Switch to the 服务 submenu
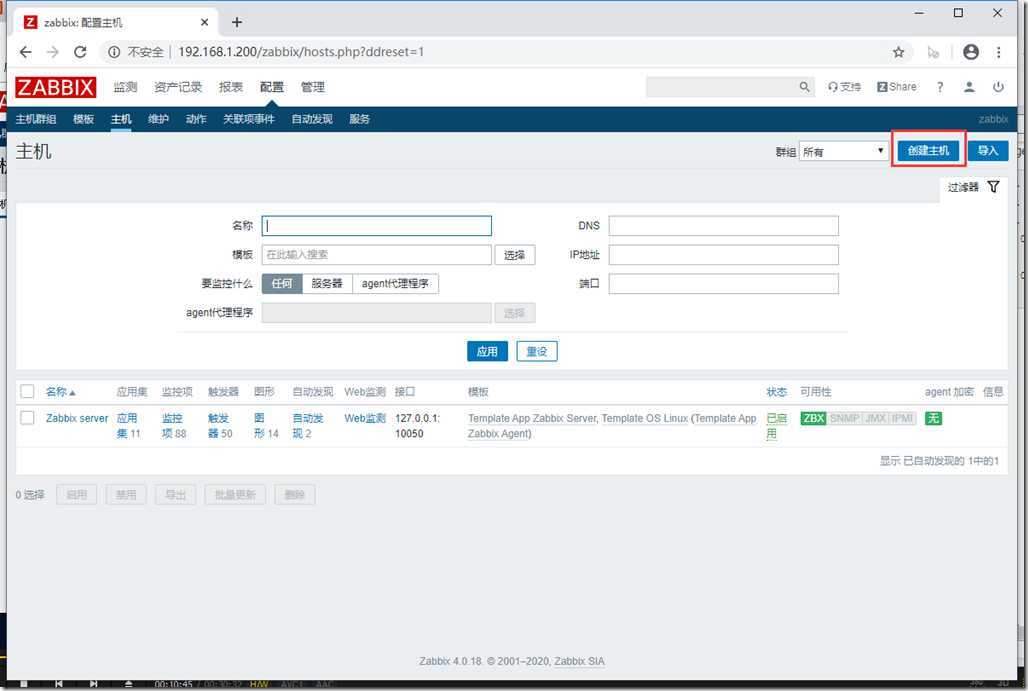This screenshot has width=1028, height=691. [359, 119]
